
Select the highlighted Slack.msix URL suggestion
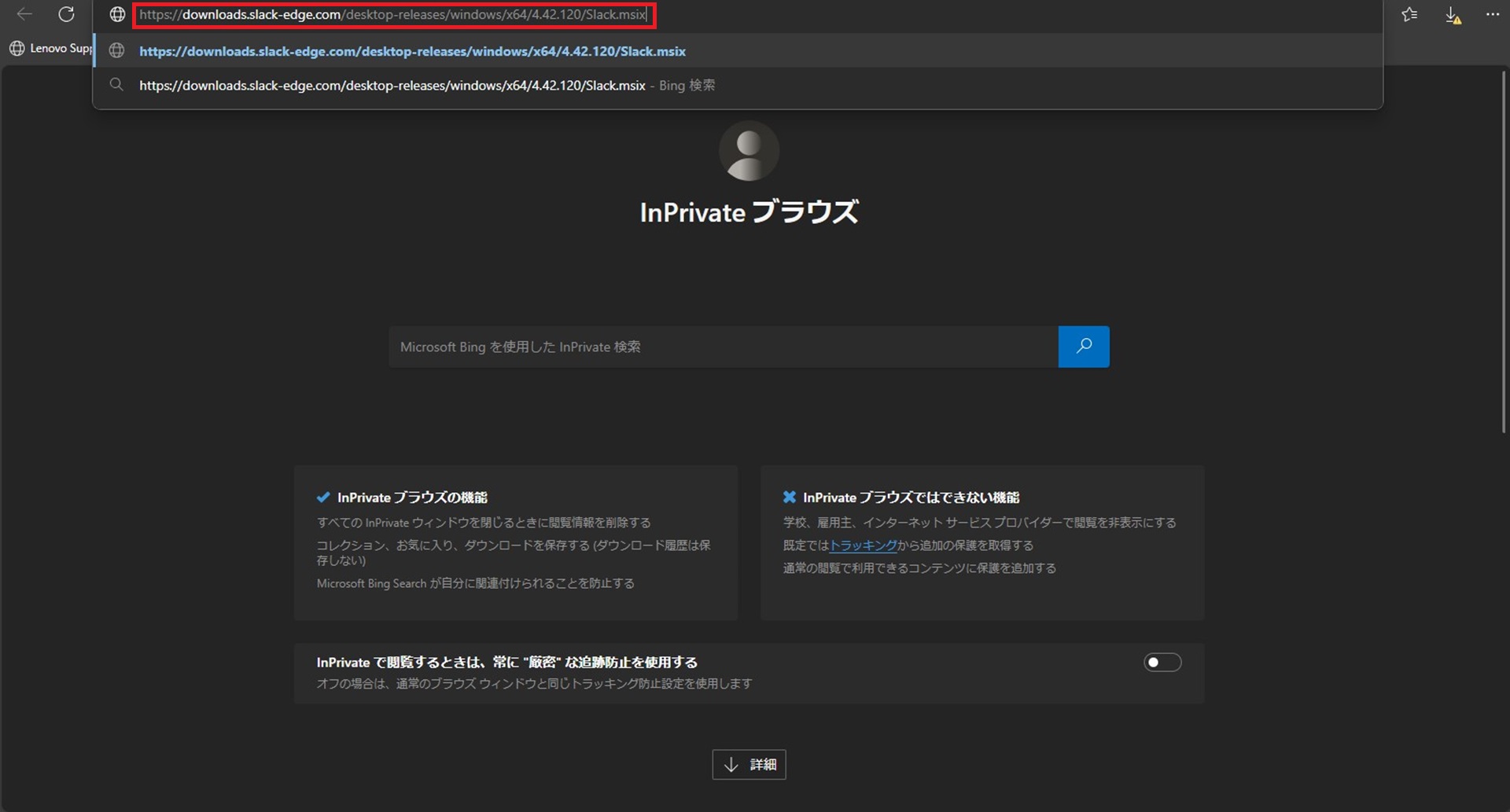point(738,50)
